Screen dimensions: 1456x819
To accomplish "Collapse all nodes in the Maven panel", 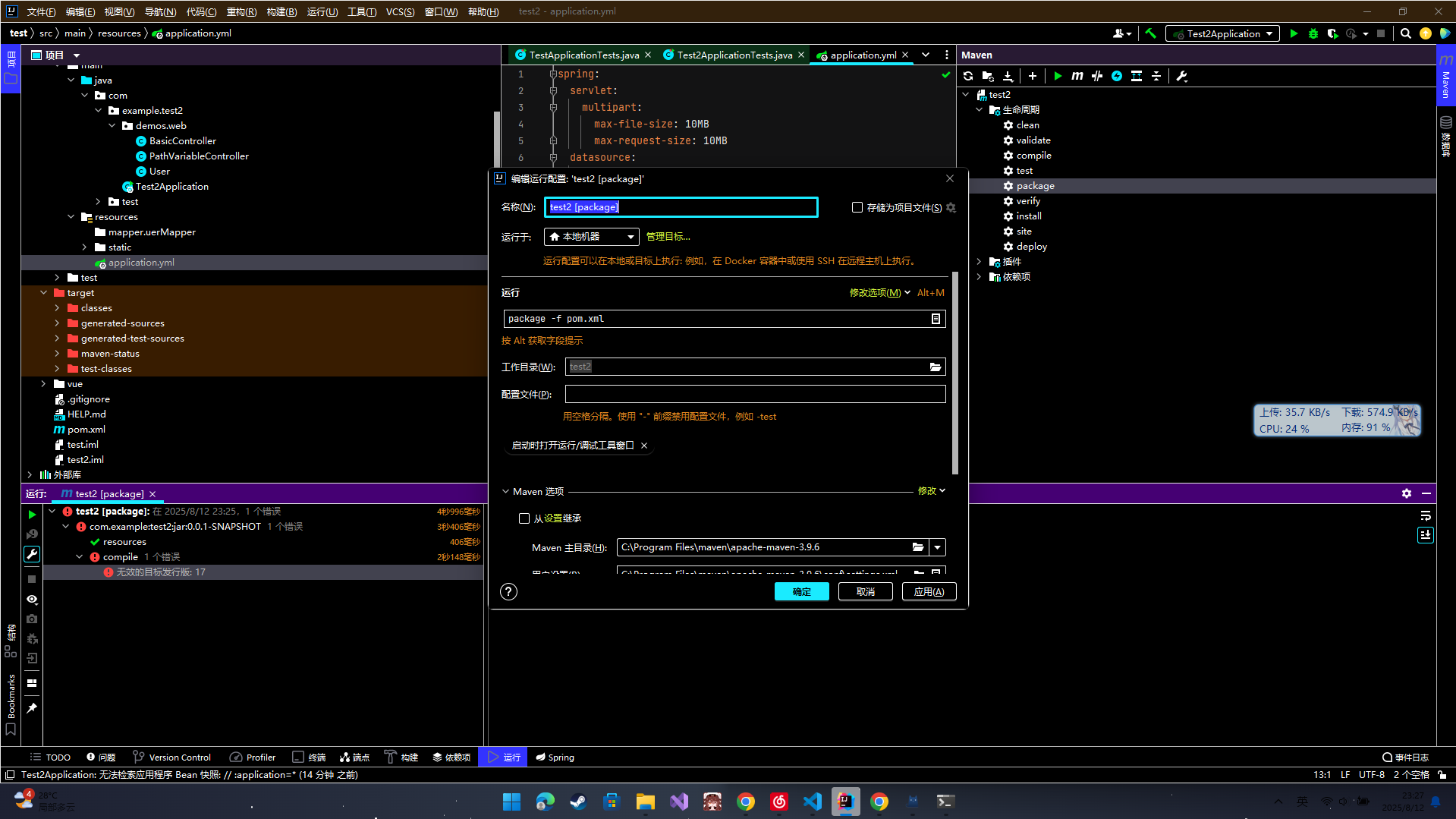I will tap(1156, 76).
